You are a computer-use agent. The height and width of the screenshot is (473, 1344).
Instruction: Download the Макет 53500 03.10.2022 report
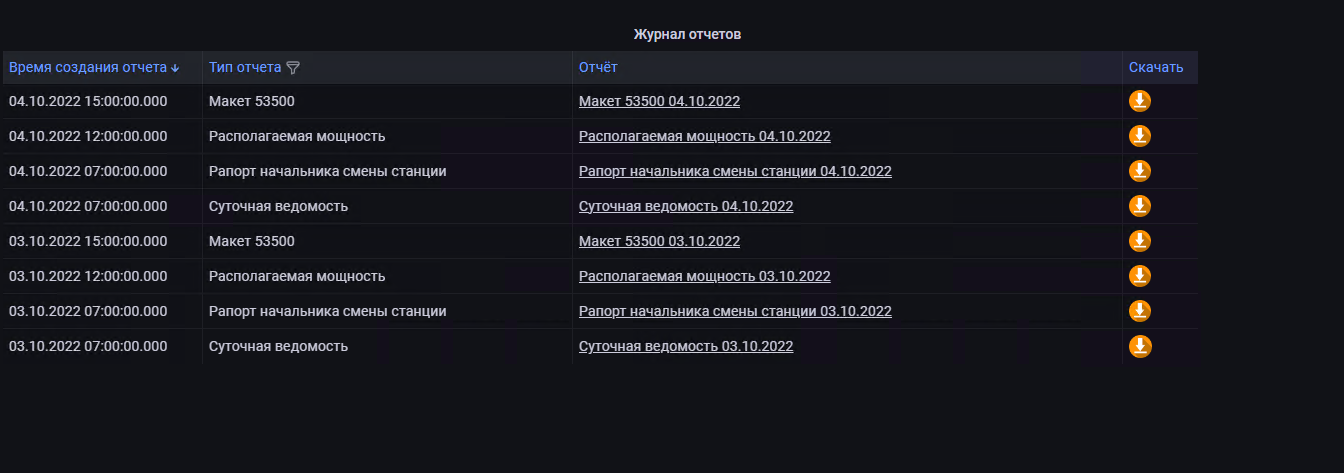pyautogui.click(x=1140, y=241)
